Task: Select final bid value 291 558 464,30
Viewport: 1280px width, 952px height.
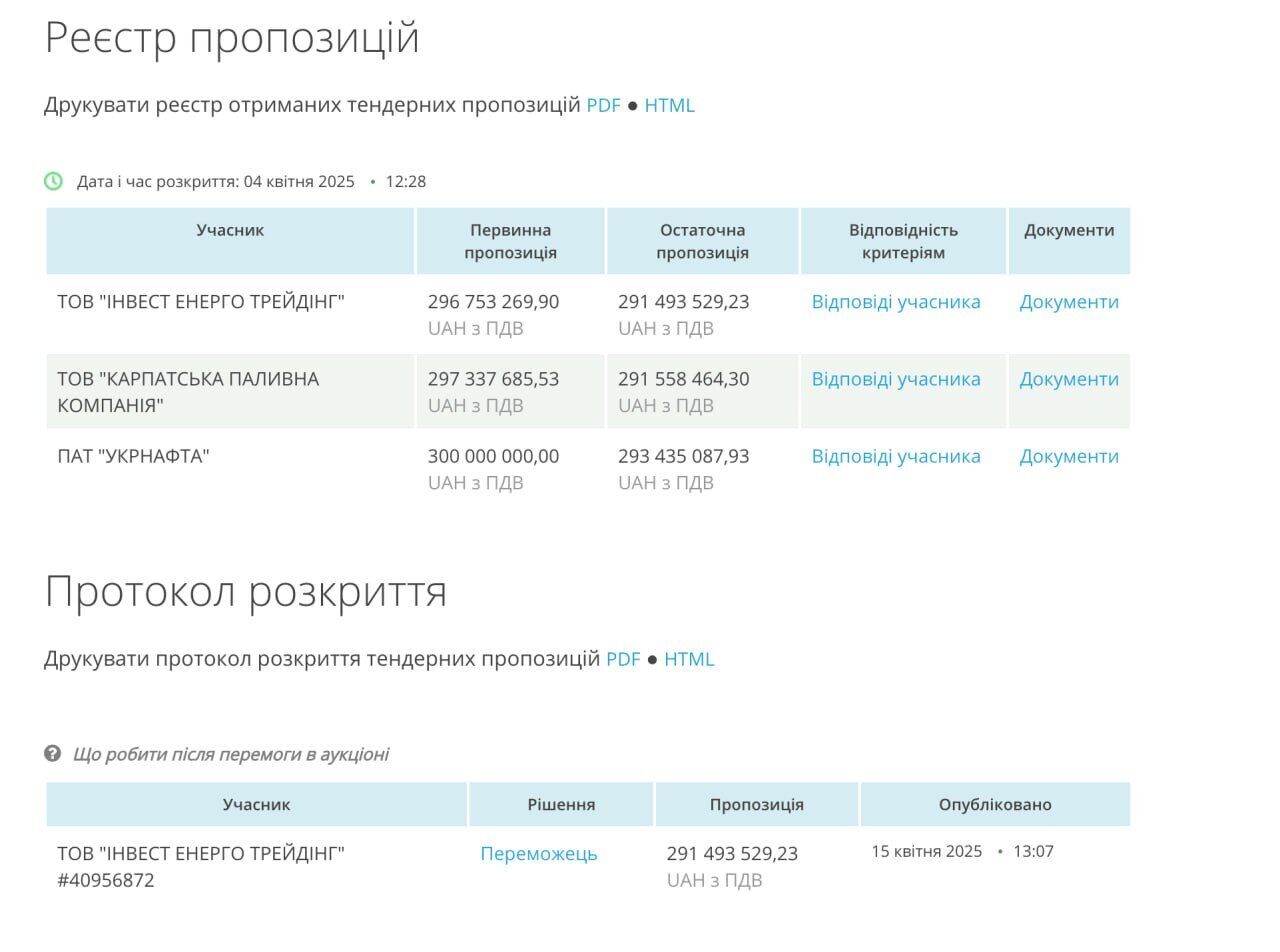Action: pos(683,379)
